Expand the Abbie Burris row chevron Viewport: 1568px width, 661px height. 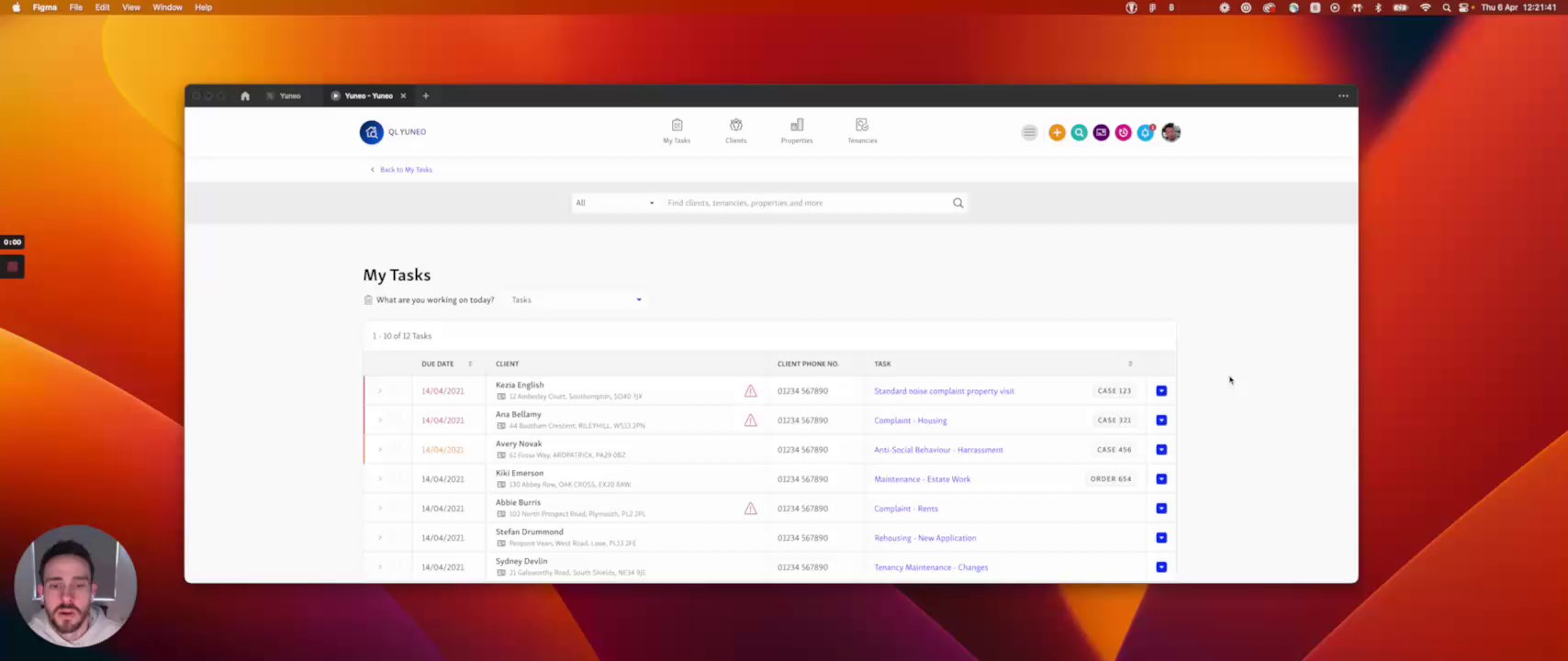pyautogui.click(x=380, y=509)
